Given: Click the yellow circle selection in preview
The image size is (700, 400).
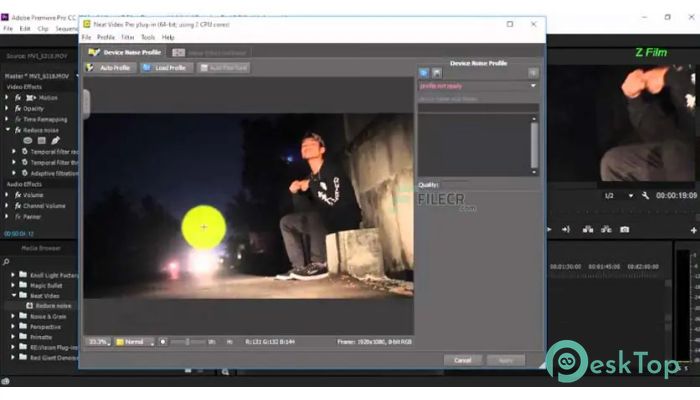Looking at the screenshot, I should coord(204,227).
